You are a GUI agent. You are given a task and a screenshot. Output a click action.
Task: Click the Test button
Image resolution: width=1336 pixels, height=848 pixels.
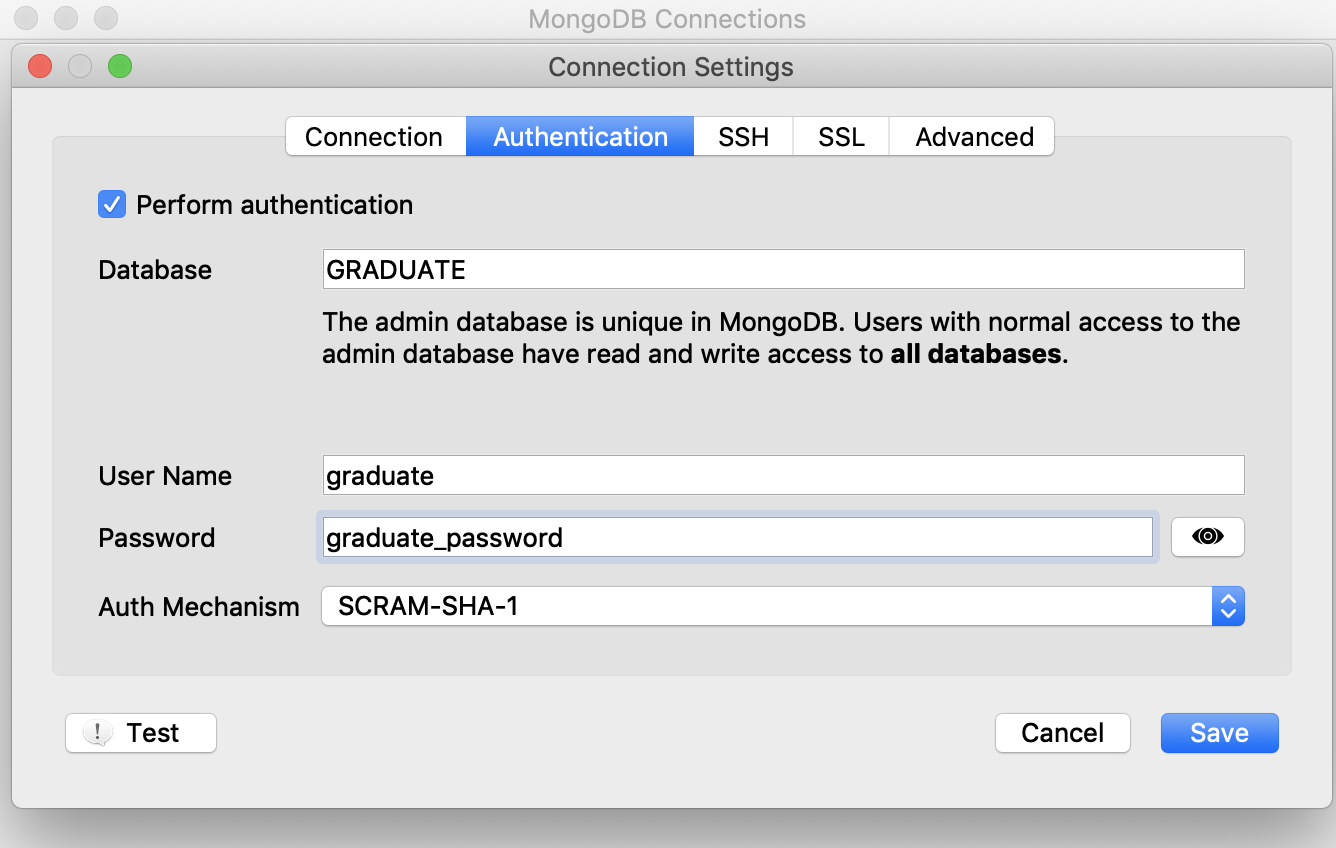click(141, 733)
